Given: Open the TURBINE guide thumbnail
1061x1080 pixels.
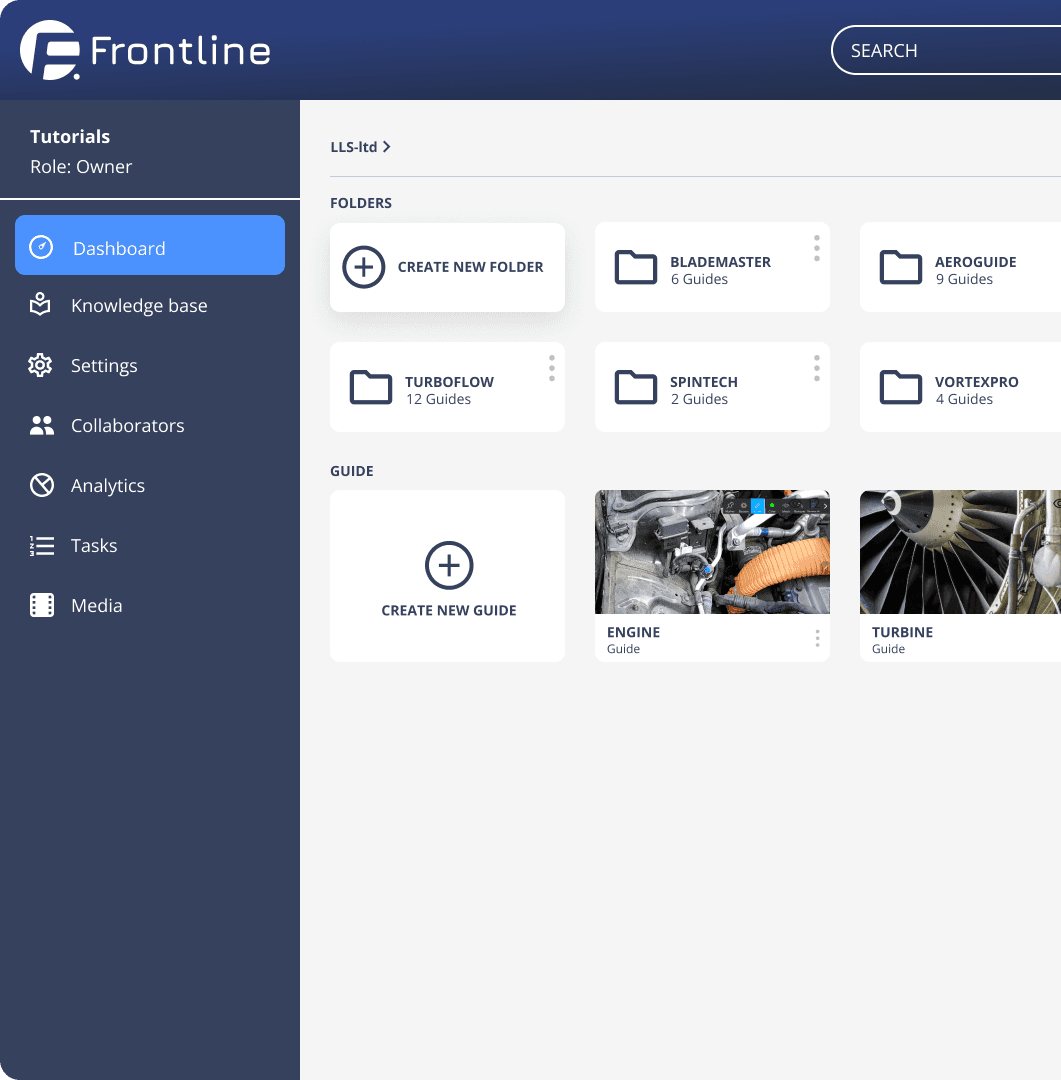Looking at the screenshot, I should point(960,552).
